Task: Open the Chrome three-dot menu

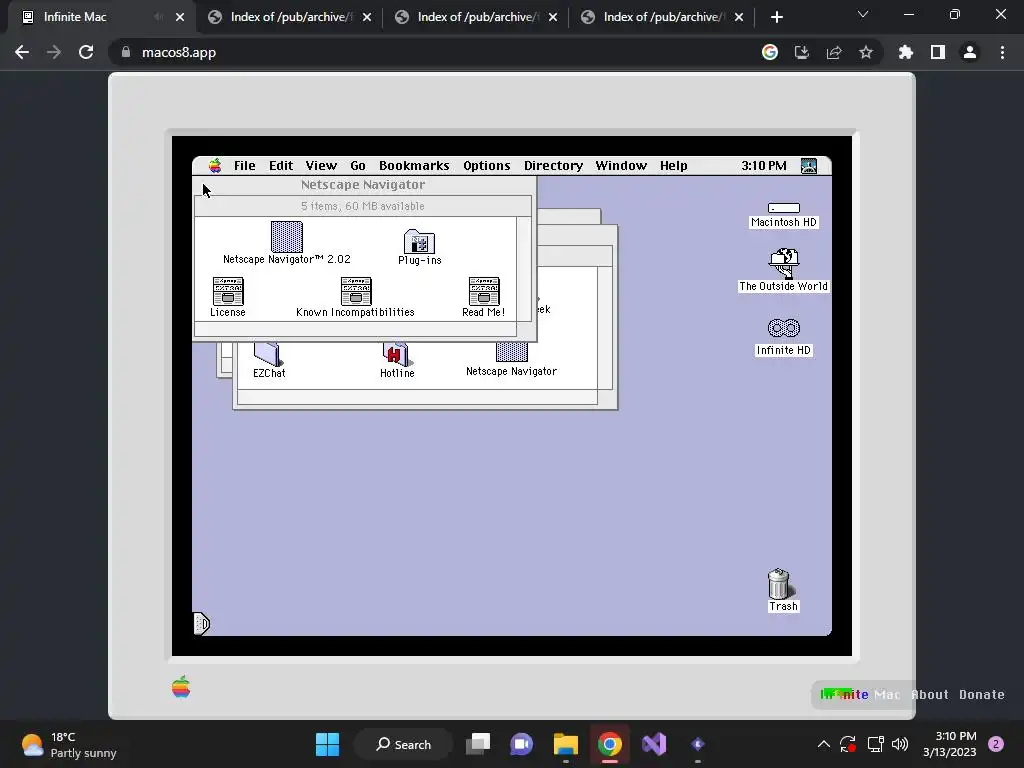Action: click(1002, 52)
